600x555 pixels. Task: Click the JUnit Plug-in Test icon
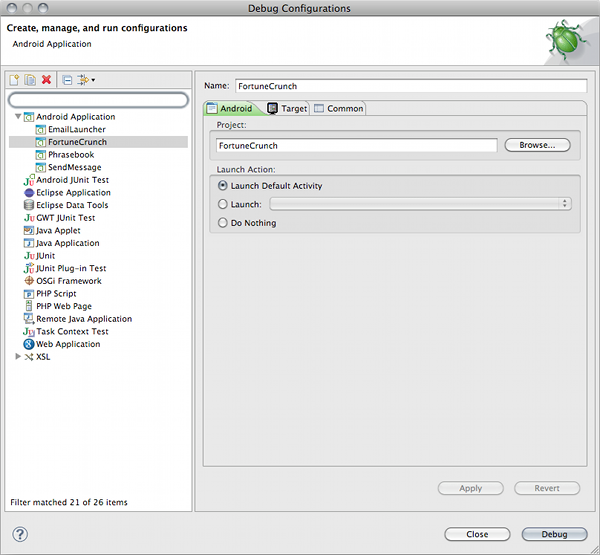(x=29, y=268)
